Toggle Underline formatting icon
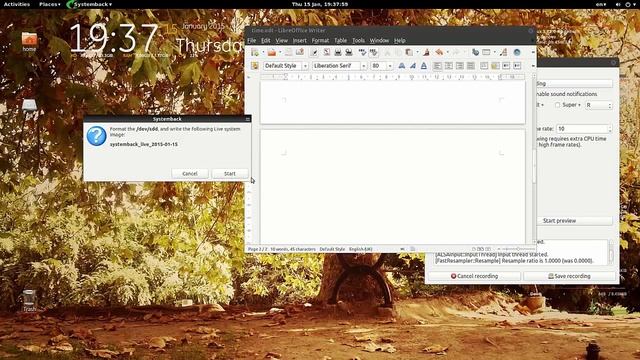The width and height of the screenshot is (640, 360). 424,66
